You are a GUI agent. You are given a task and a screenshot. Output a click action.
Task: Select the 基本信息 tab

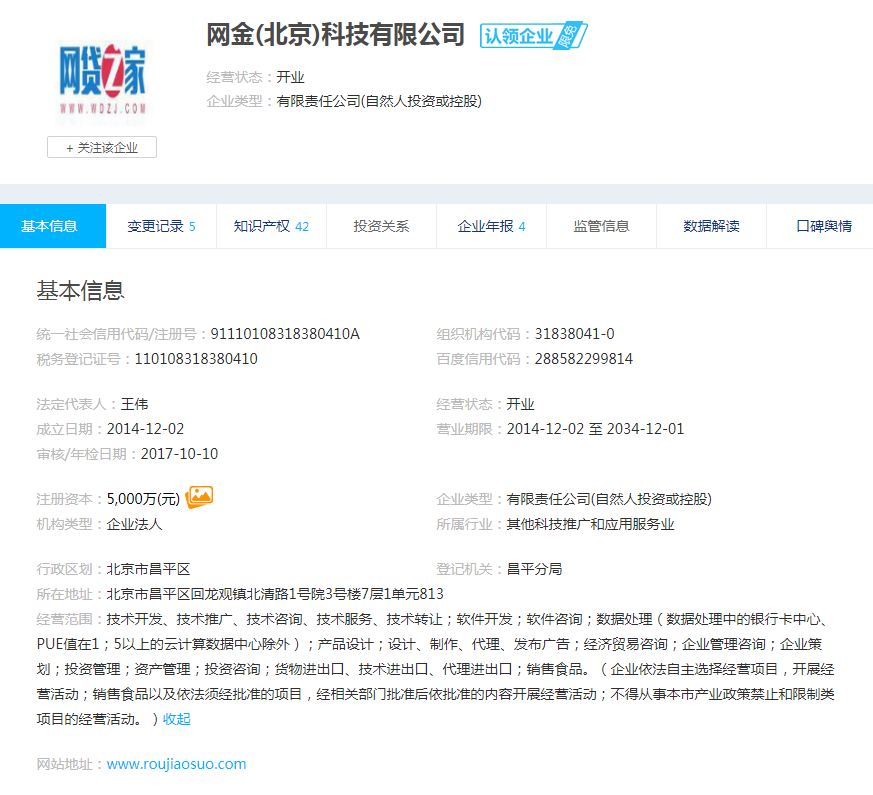[50, 226]
